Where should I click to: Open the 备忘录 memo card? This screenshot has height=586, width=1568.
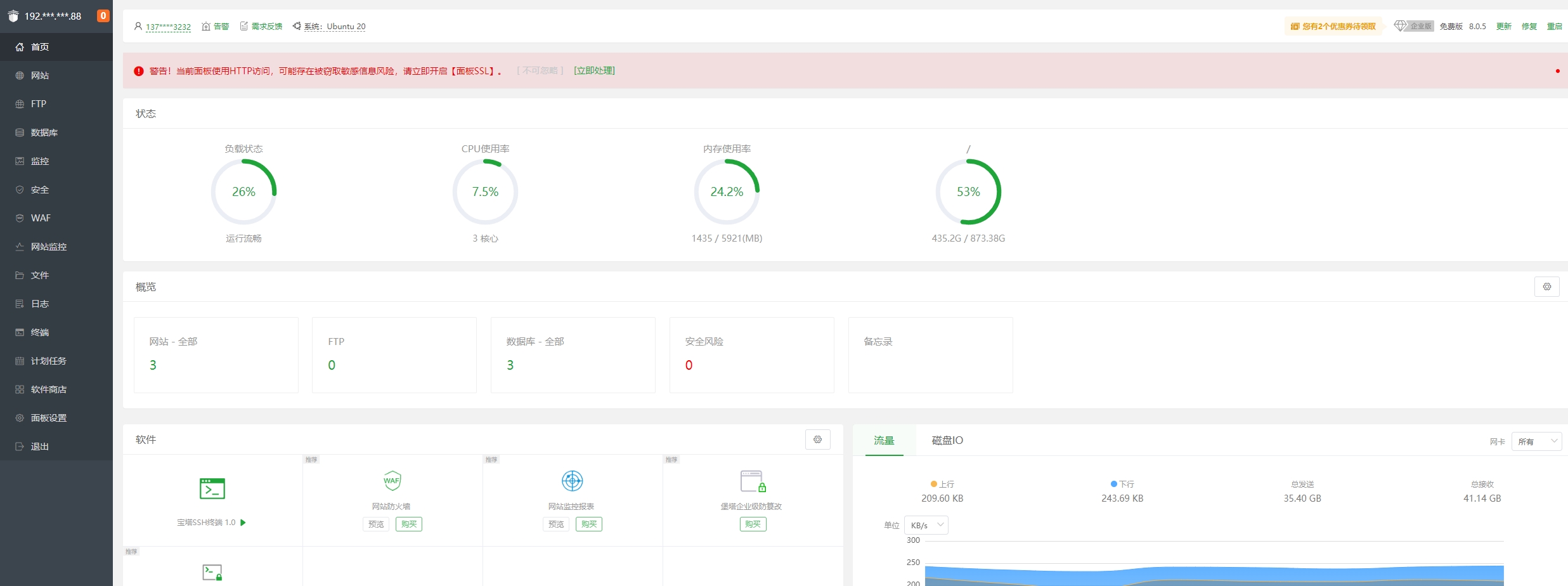click(931, 355)
